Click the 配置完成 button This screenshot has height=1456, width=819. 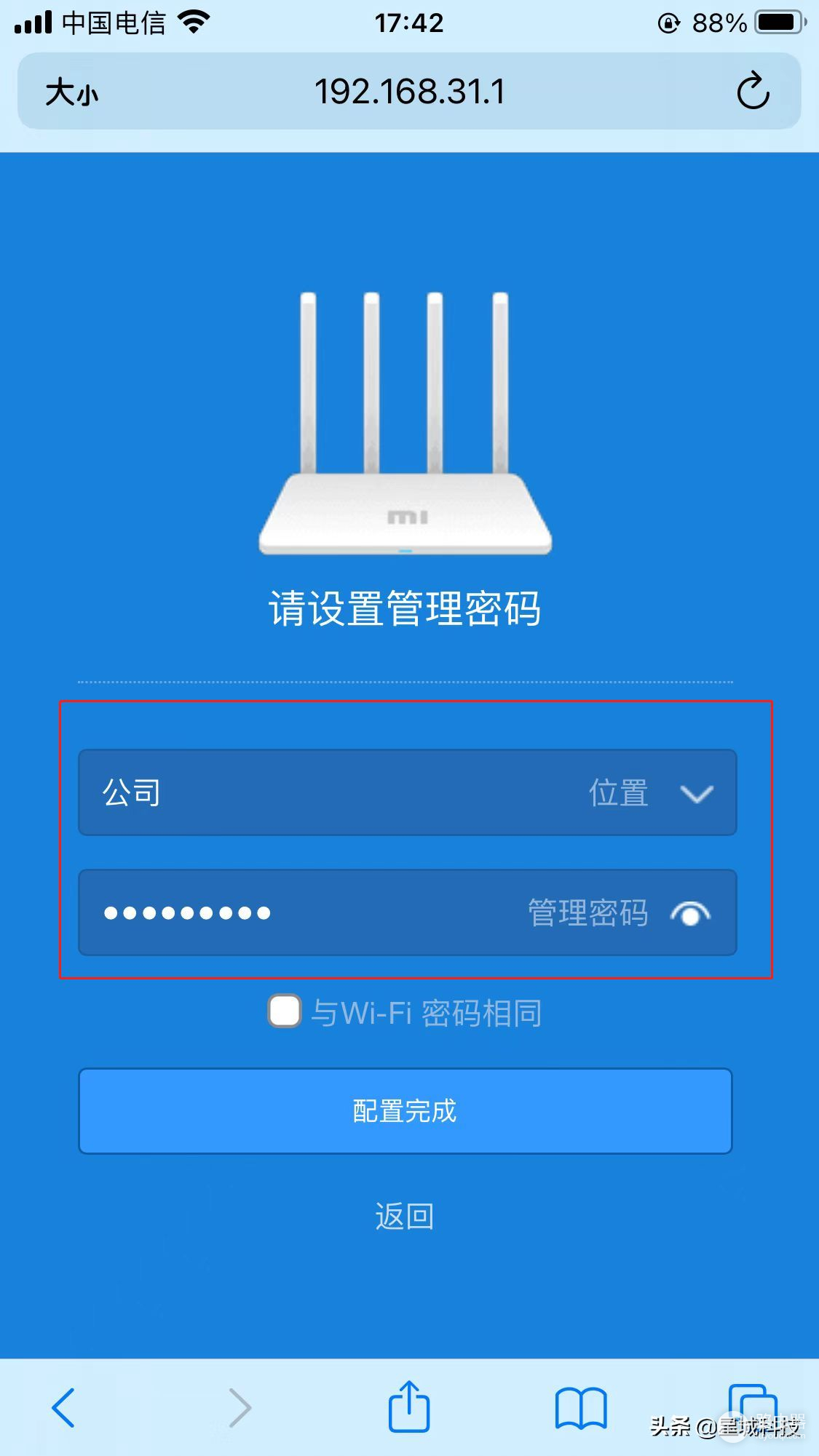coord(405,1110)
